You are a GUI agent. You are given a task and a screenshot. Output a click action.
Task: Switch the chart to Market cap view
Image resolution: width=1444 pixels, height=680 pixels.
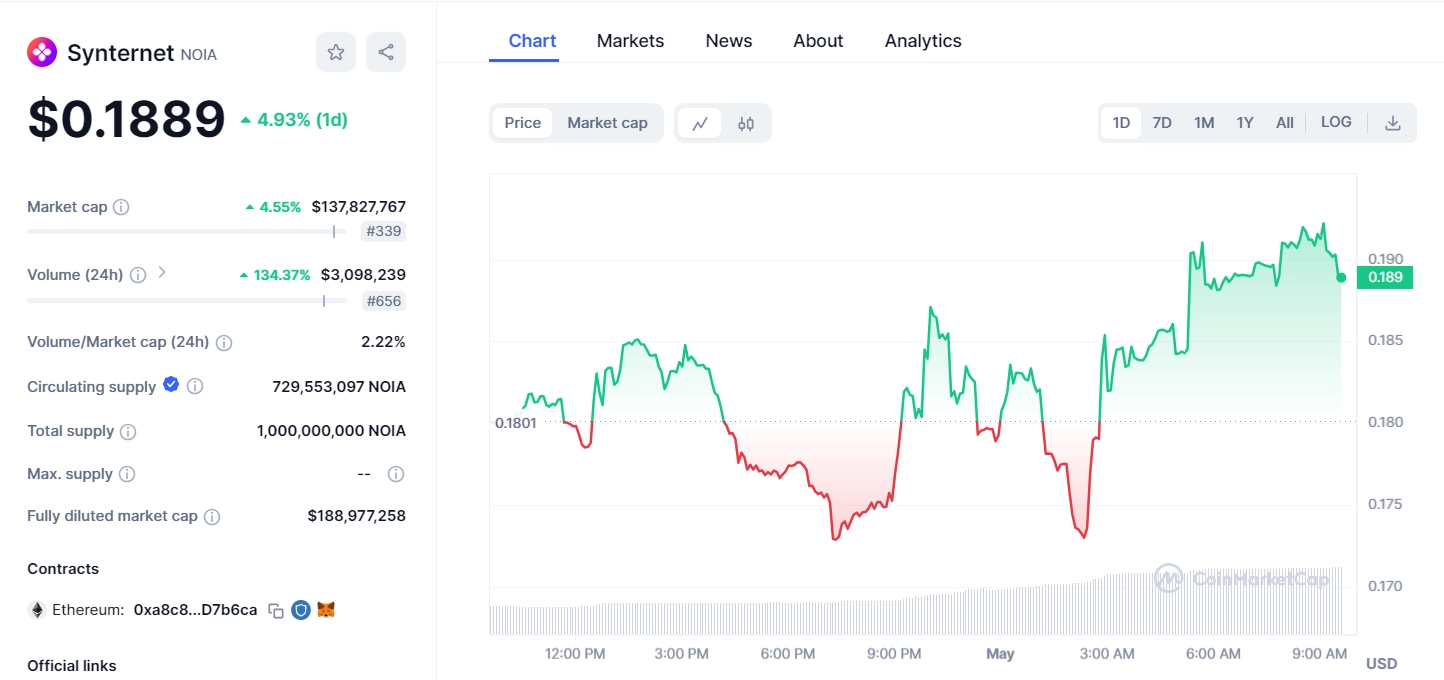click(x=607, y=122)
